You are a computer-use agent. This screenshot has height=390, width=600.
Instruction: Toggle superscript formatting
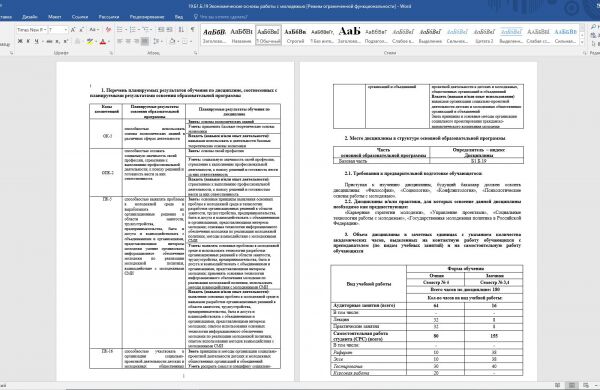click(65, 41)
